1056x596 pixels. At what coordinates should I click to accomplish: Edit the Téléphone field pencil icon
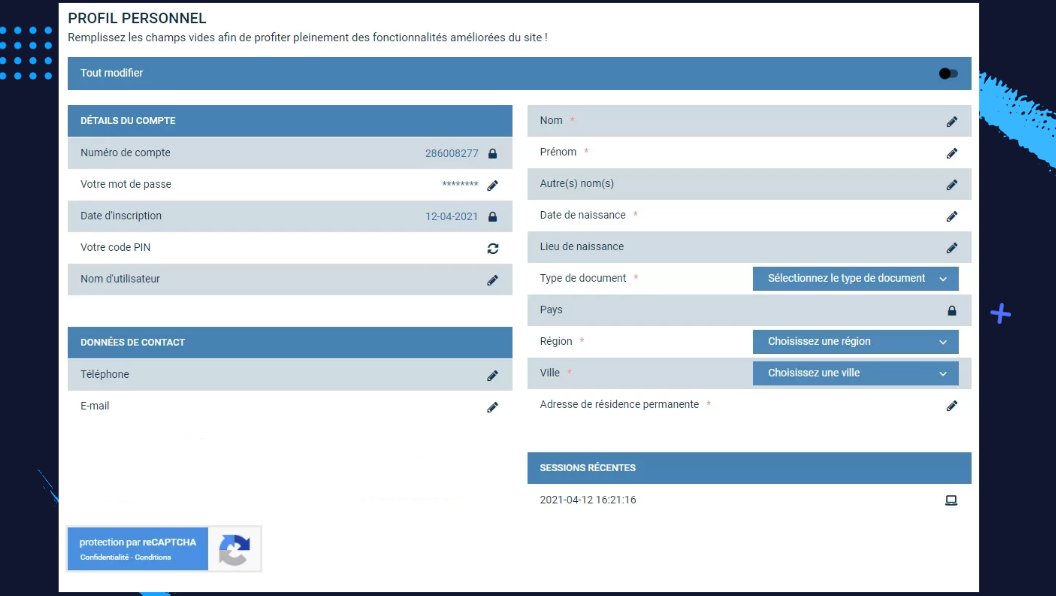492,376
